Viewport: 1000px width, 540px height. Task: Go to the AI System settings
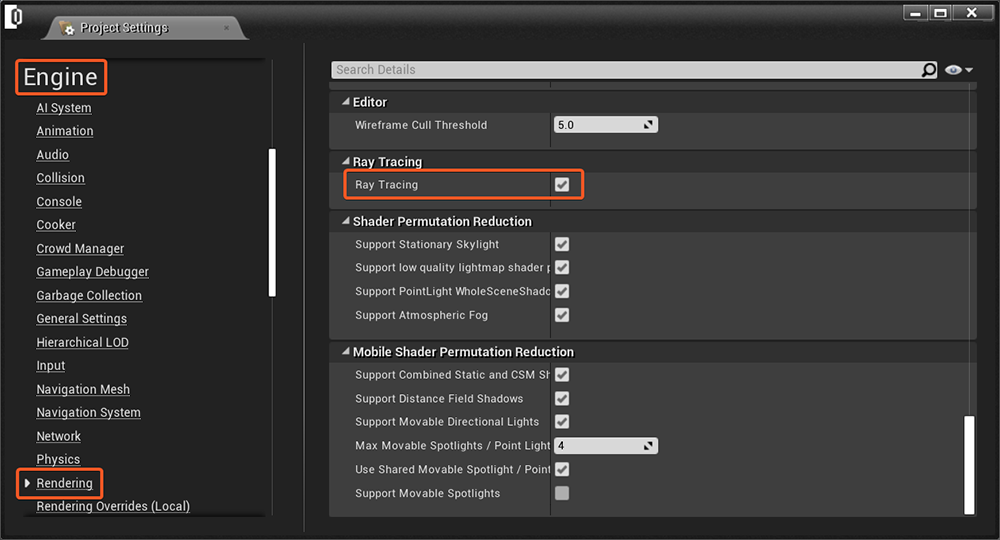pyautogui.click(x=63, y=108)
